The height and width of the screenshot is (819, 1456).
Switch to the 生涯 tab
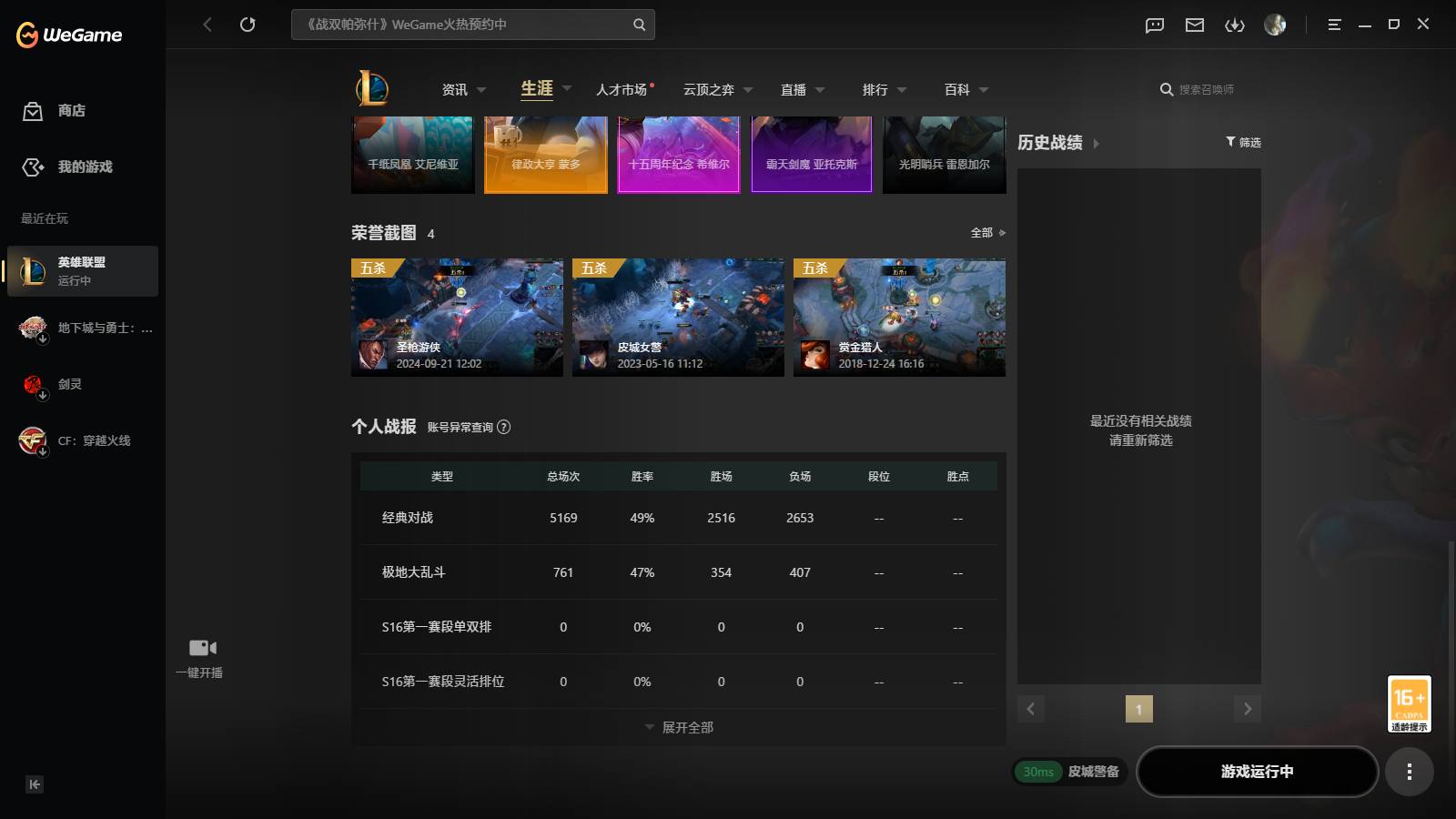537,88
